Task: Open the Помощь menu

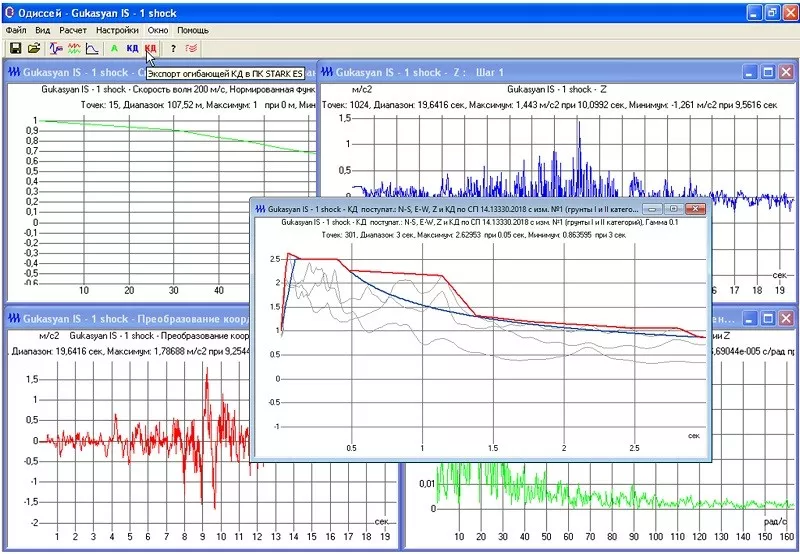Action: (193, 31)
